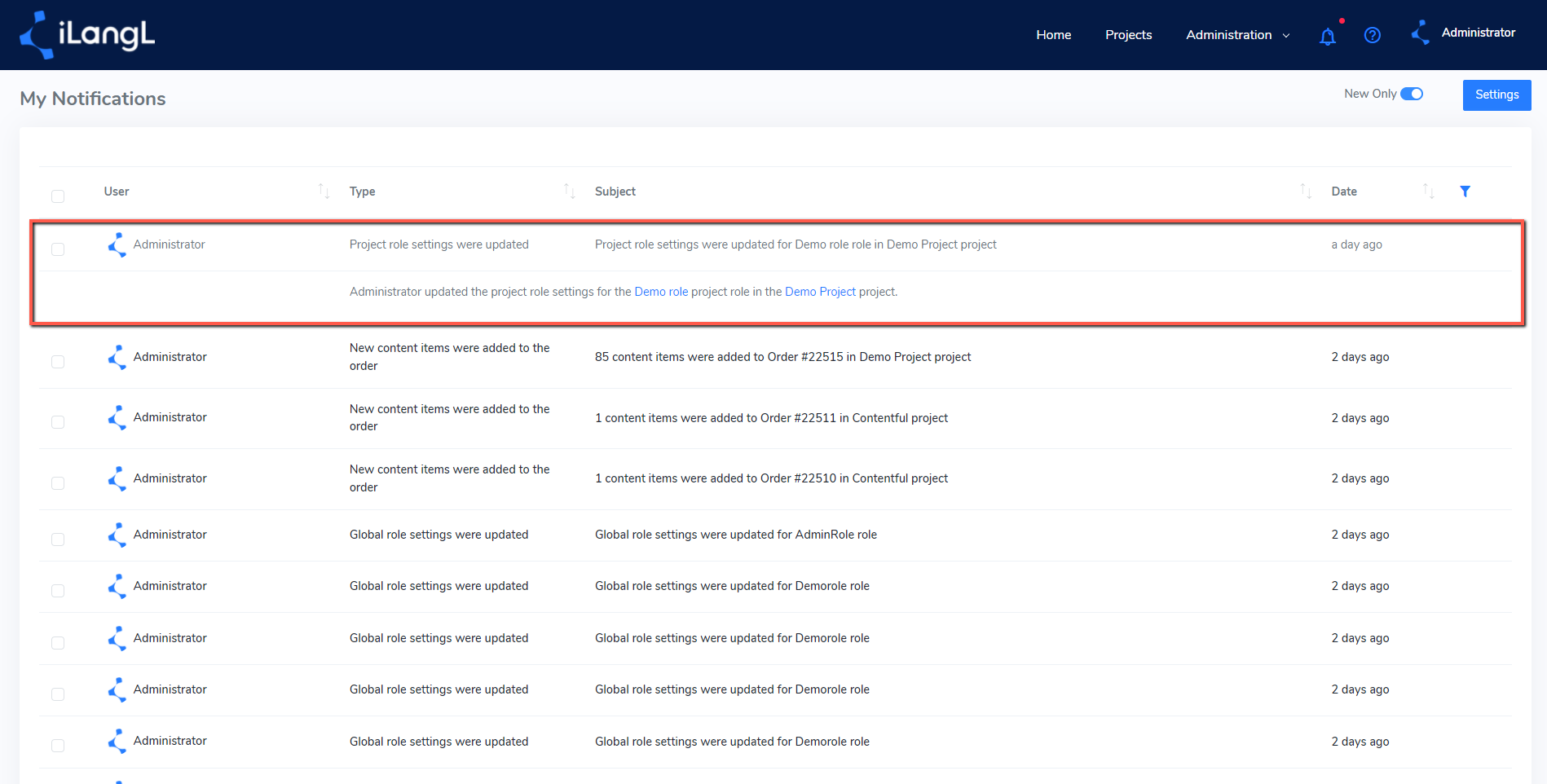Select checkbox for Order #22511 notification
The height and width of the screenshot is (784, 1547).
tap(58, 422)
